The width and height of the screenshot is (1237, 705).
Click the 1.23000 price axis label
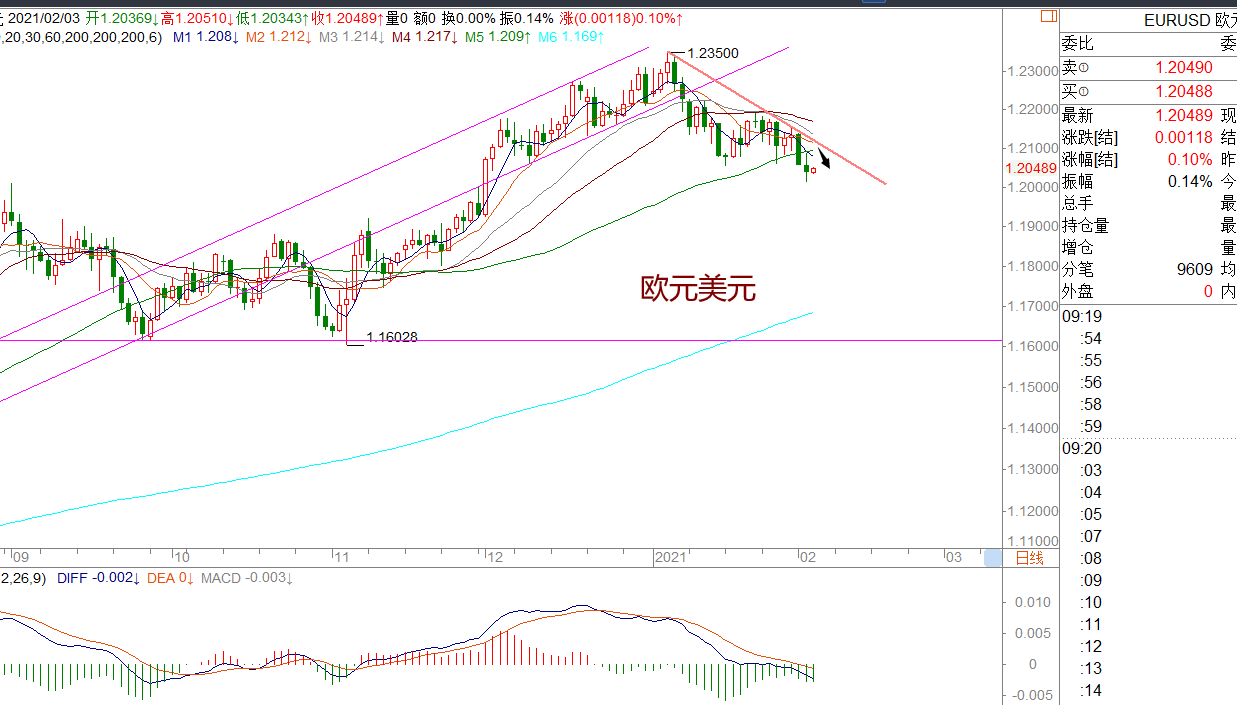(1032, 72)
